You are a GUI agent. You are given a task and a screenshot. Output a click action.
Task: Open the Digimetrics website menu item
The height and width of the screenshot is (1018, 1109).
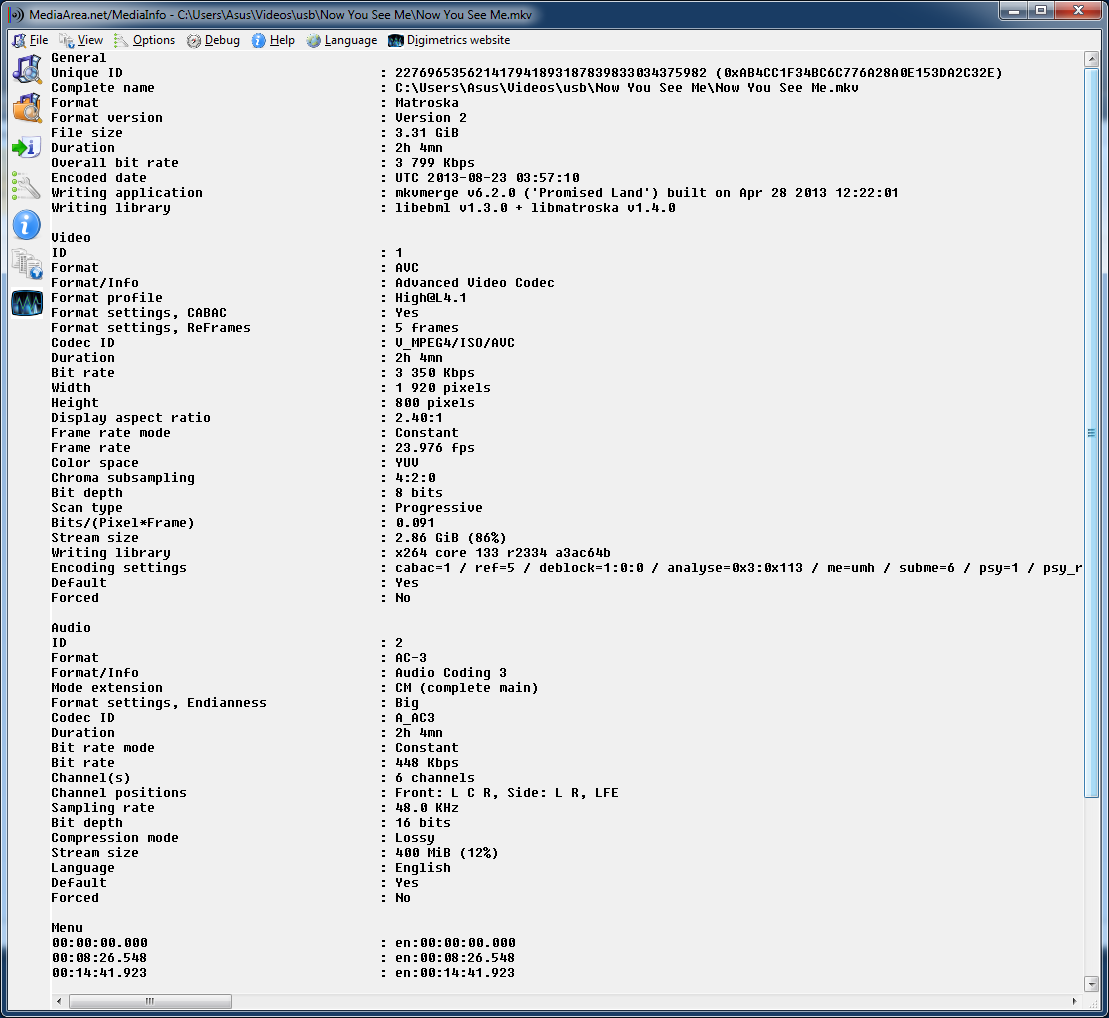tap(449, 40)
